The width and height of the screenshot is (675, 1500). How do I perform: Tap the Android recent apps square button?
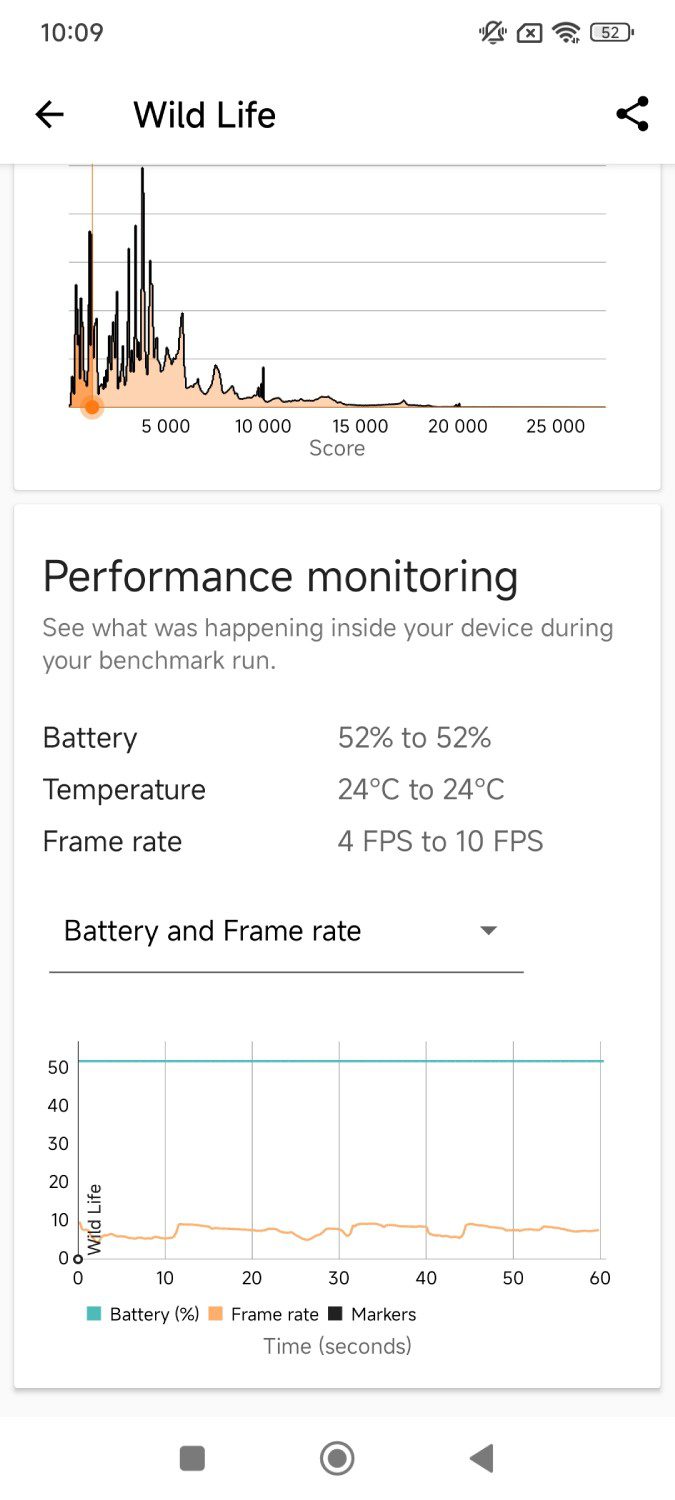tap(192, 1458)
